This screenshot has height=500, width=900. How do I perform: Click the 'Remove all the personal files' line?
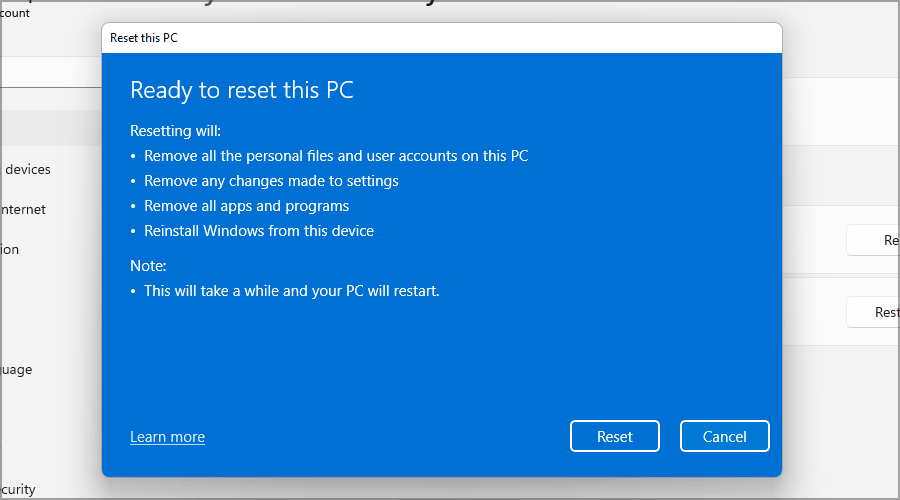(336, 156)
